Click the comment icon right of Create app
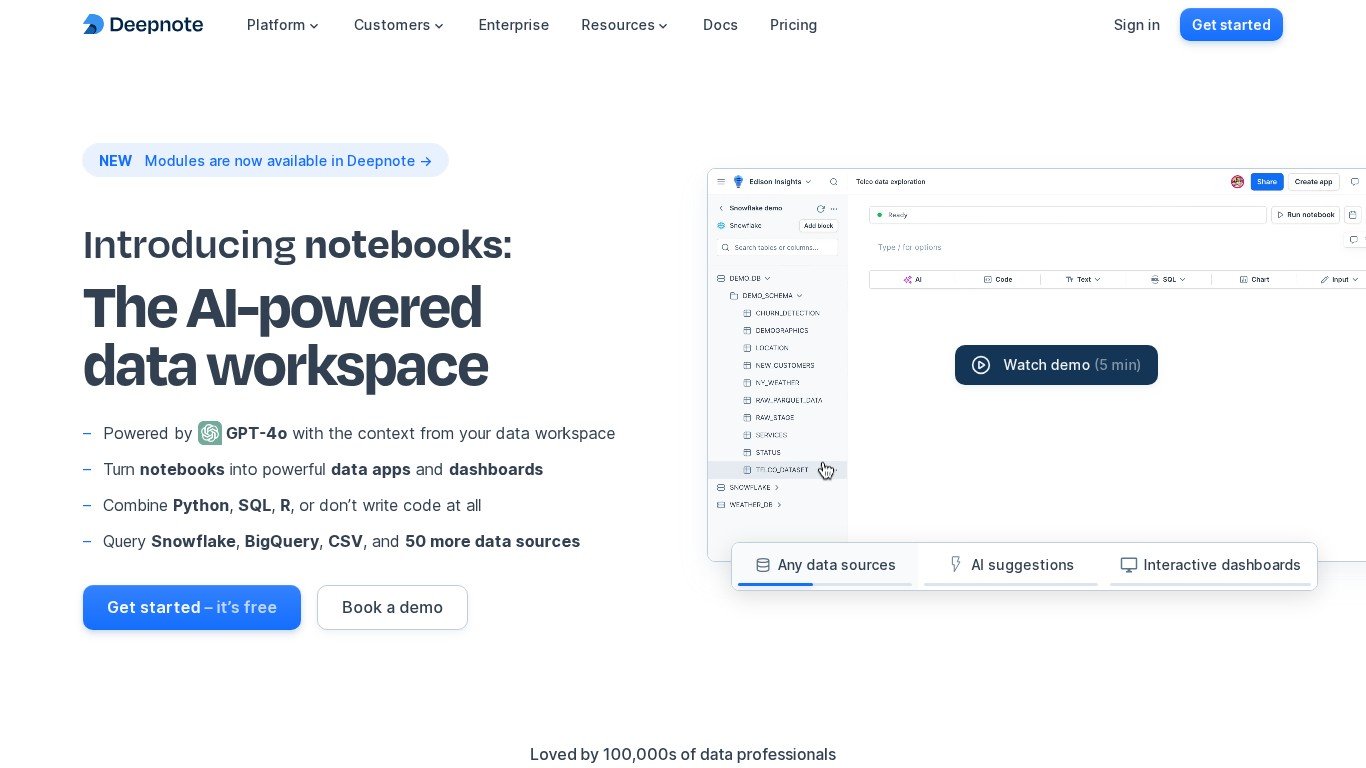1366x768 pixels. coord(1355,182)
